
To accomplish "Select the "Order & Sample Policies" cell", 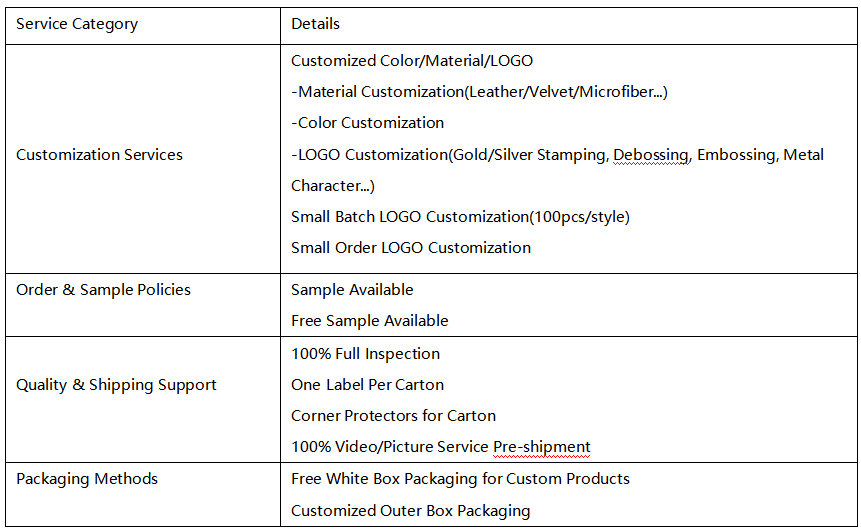I will pyautogui.click(x=103, y=290).
